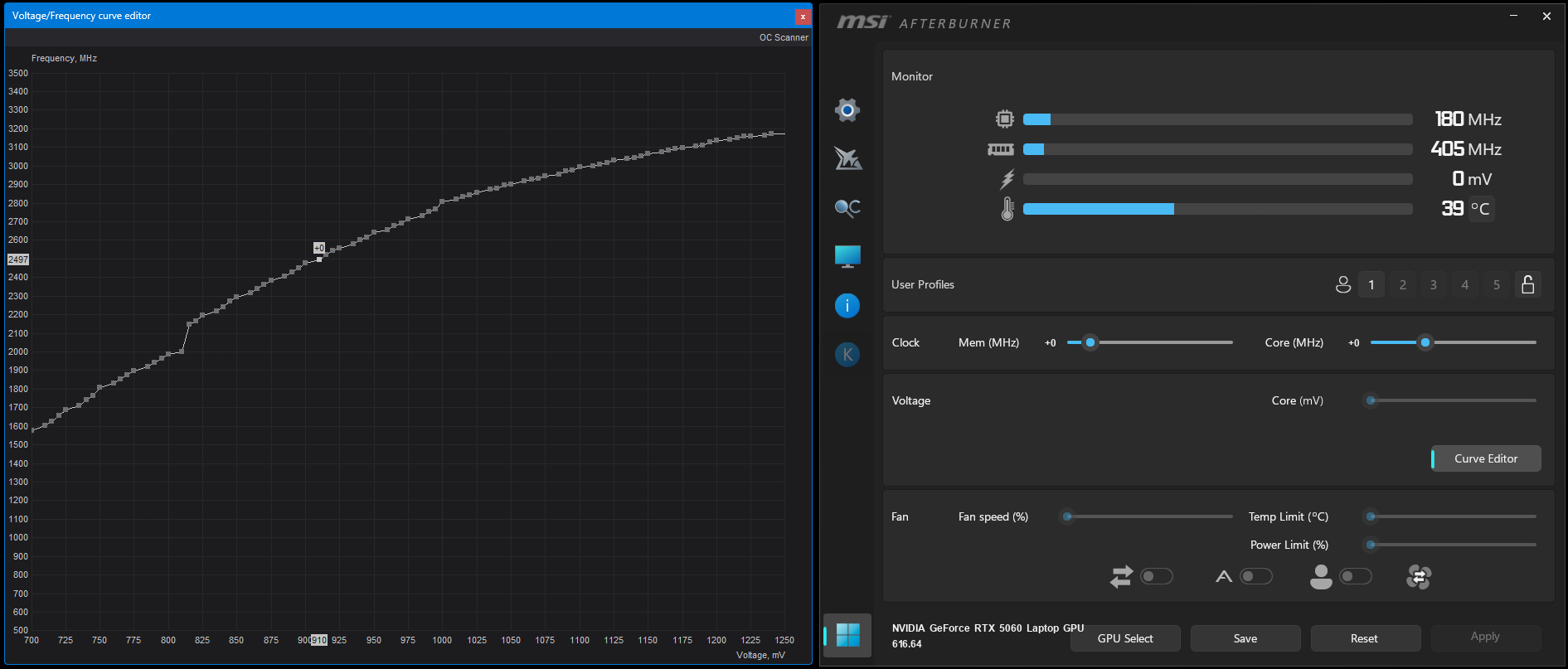Click the thermometer temperature icon
The height and width of the screenshot is (669, 1568).
tap(1007, 209)
